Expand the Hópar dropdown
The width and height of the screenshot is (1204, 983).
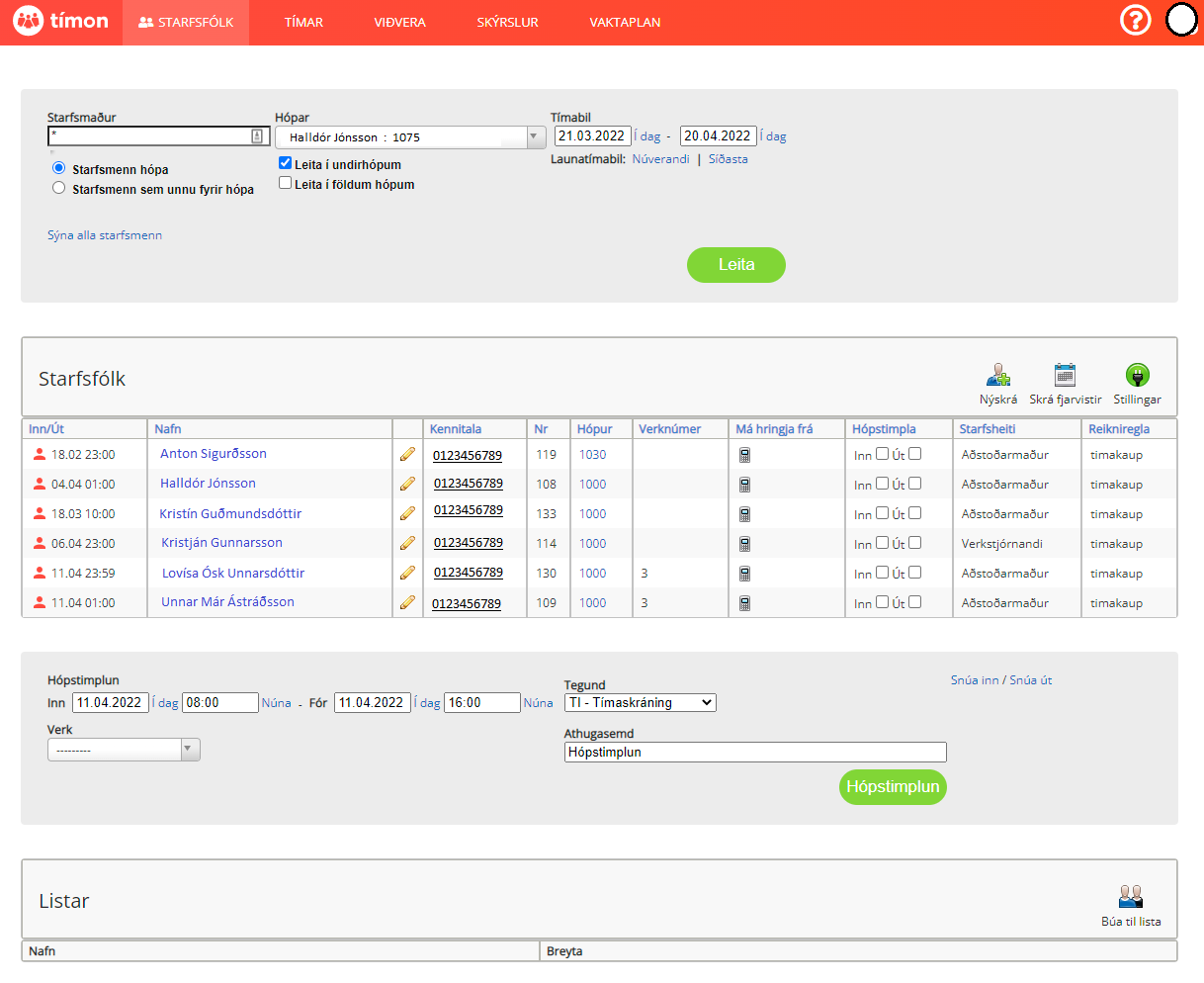(535, 137)
